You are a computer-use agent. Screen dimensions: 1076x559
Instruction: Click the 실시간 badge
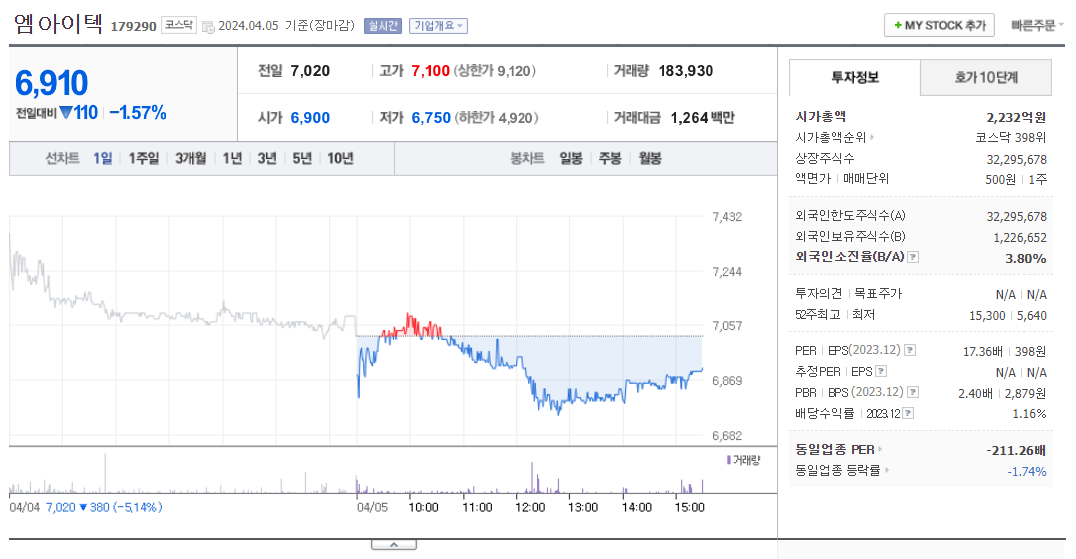click(383, 26)
